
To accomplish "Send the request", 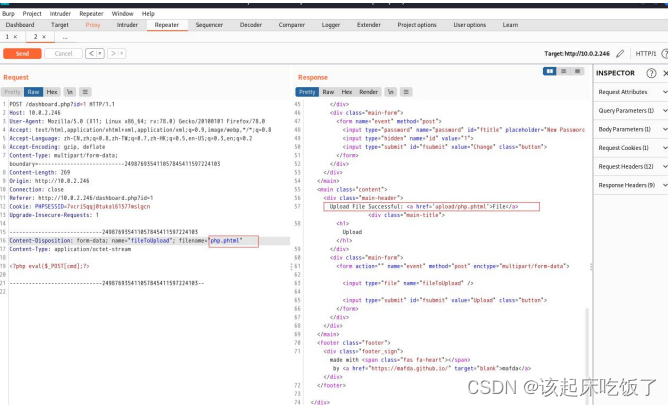I will pos(22,53).
